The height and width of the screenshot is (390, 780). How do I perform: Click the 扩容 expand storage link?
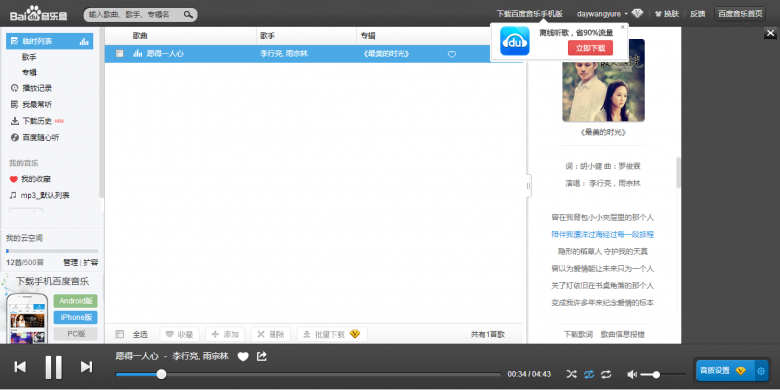91,263
